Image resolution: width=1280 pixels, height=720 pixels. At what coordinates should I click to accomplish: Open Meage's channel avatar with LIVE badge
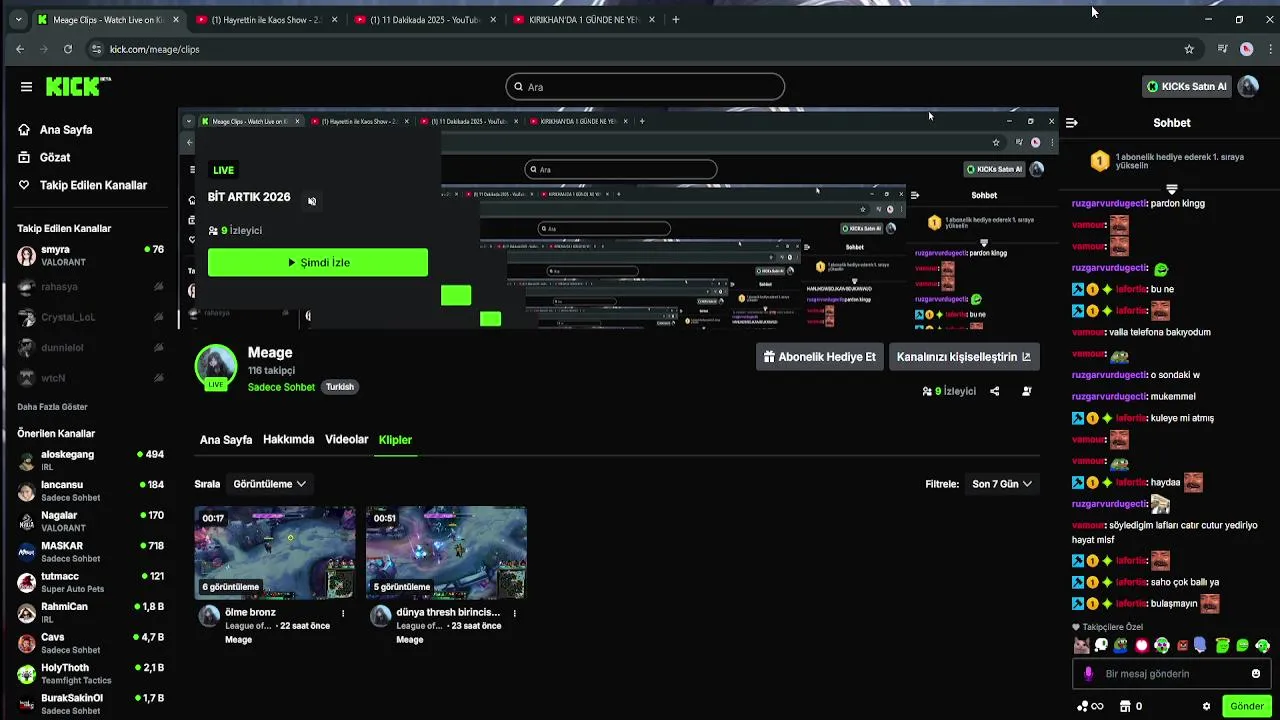216,367
